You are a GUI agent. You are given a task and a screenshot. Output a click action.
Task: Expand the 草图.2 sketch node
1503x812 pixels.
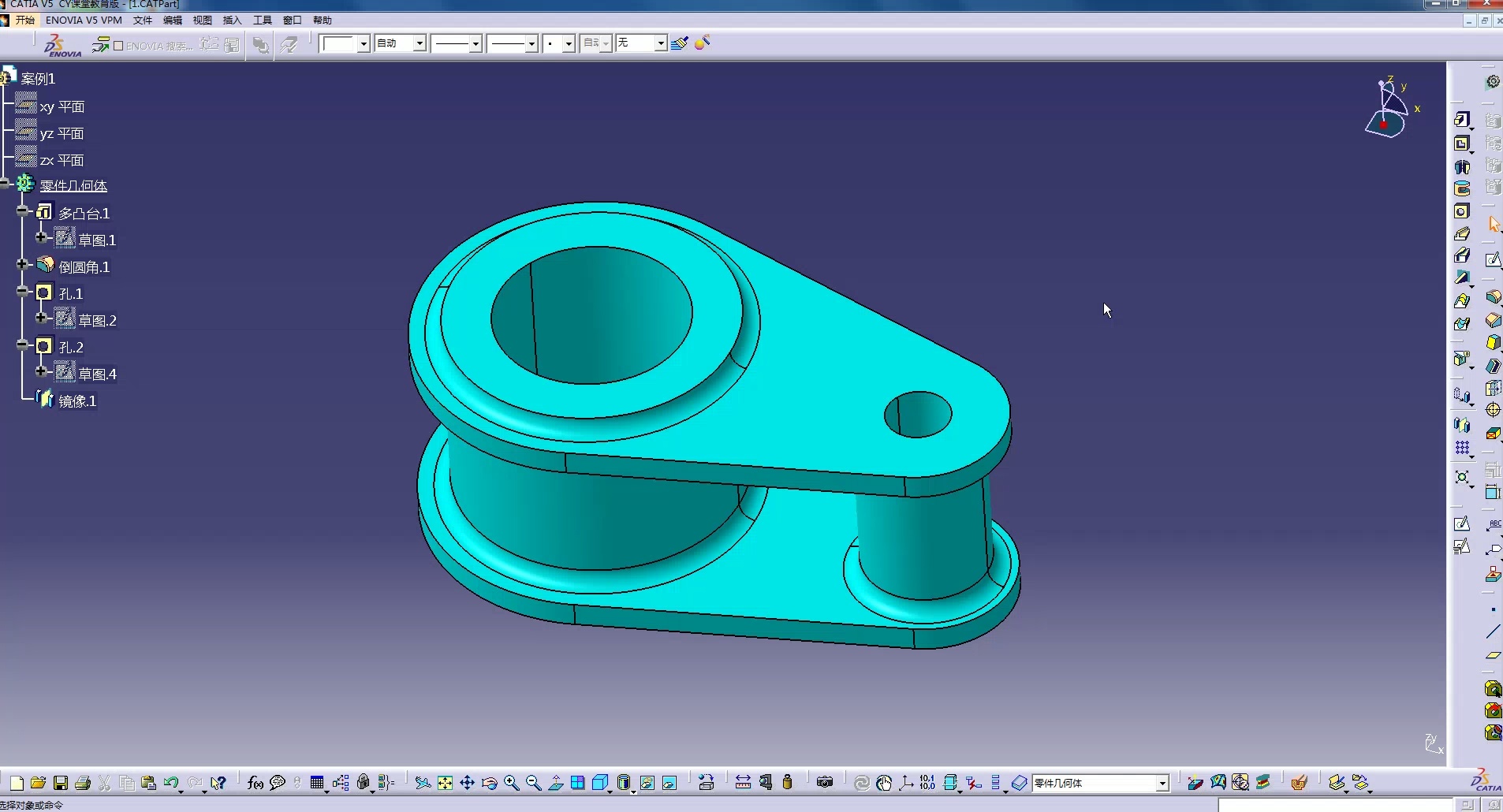click(41, 318)
